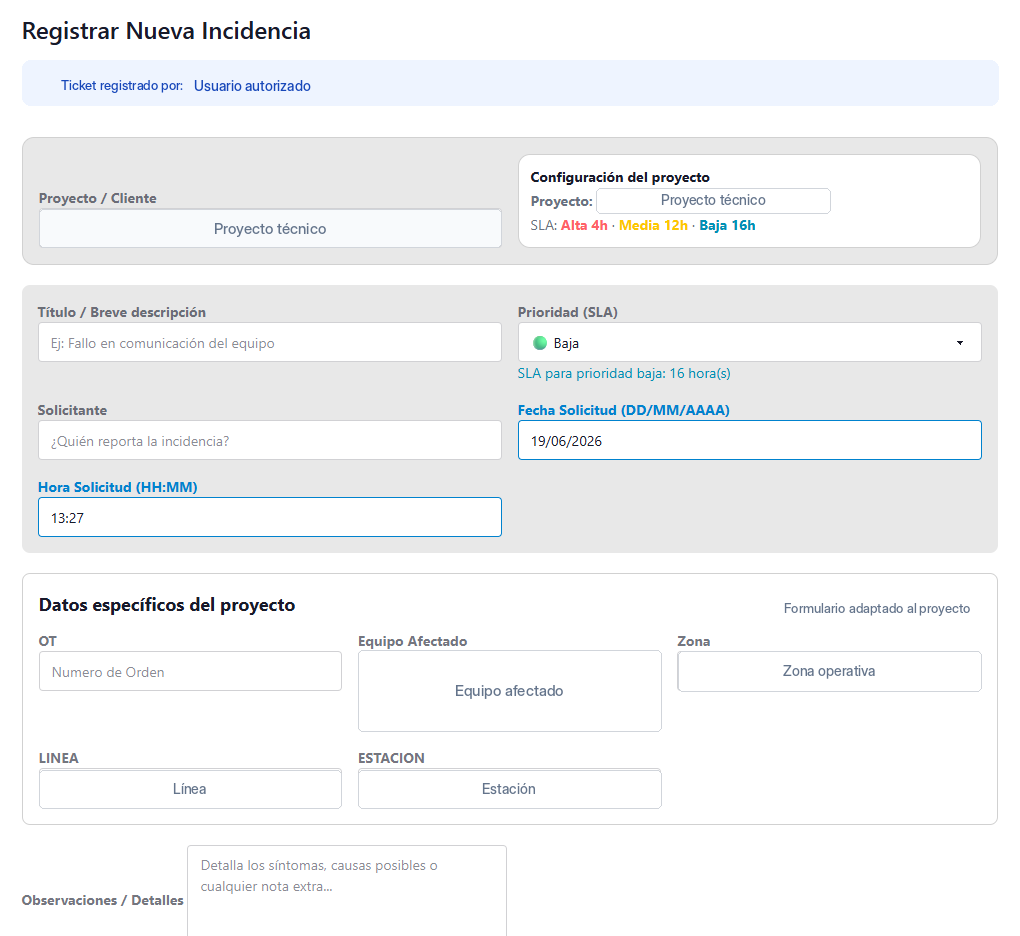Click the 'Hora Solicitud (HH:MM)' label
The width and height of the screenshot is (1020, 936).
tap(118, 487)
